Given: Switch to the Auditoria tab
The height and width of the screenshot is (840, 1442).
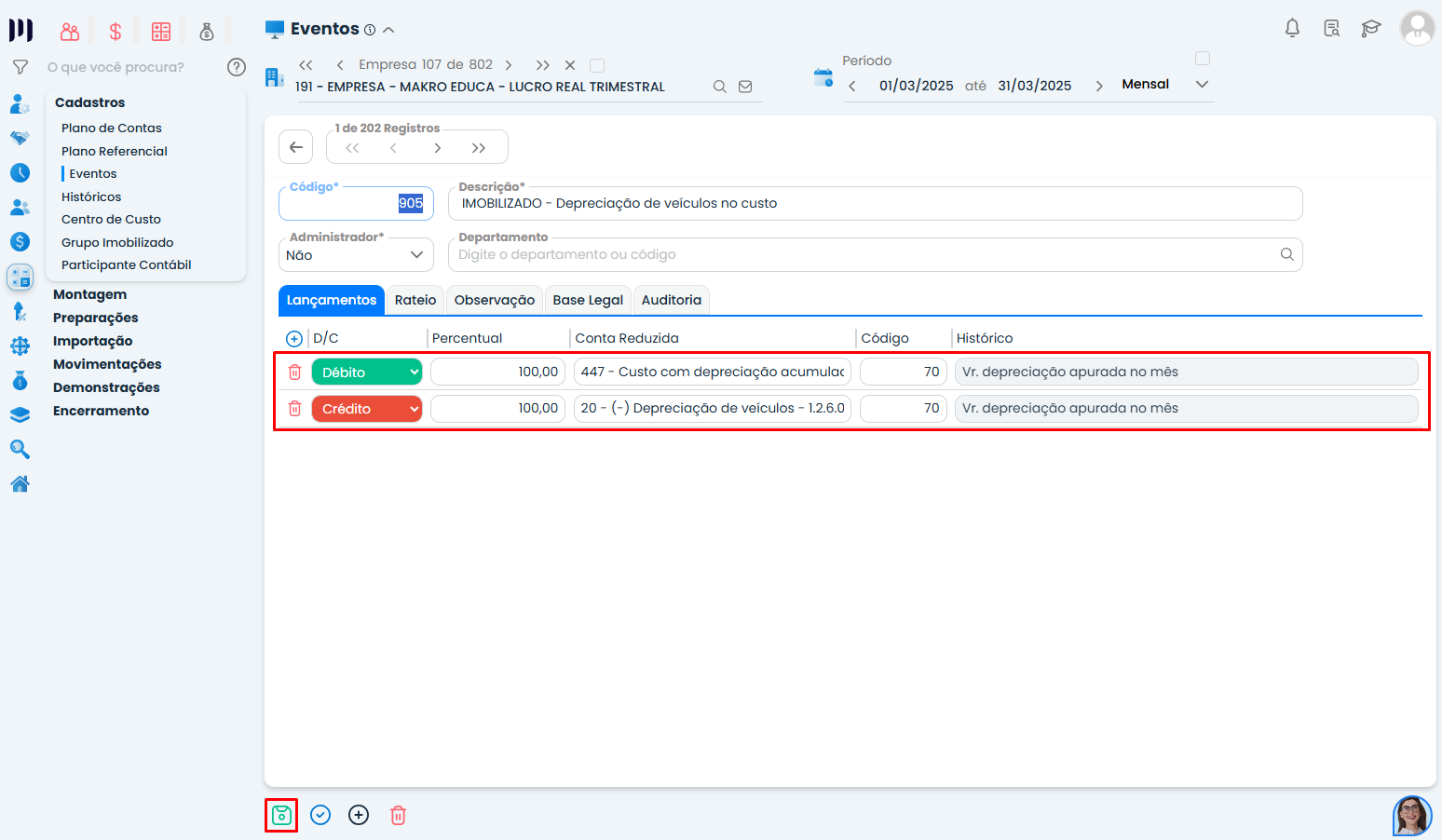Looking at the screenshot, I should [x=671, y=300].
